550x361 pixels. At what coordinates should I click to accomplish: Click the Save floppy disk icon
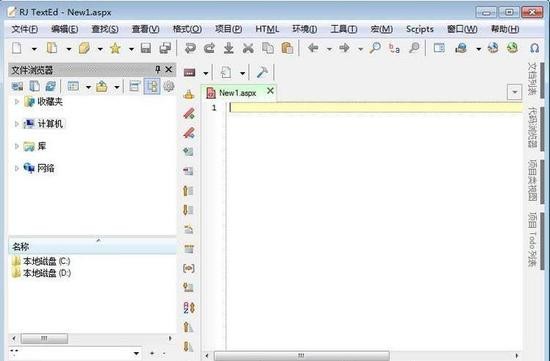(x=146, y=48)
